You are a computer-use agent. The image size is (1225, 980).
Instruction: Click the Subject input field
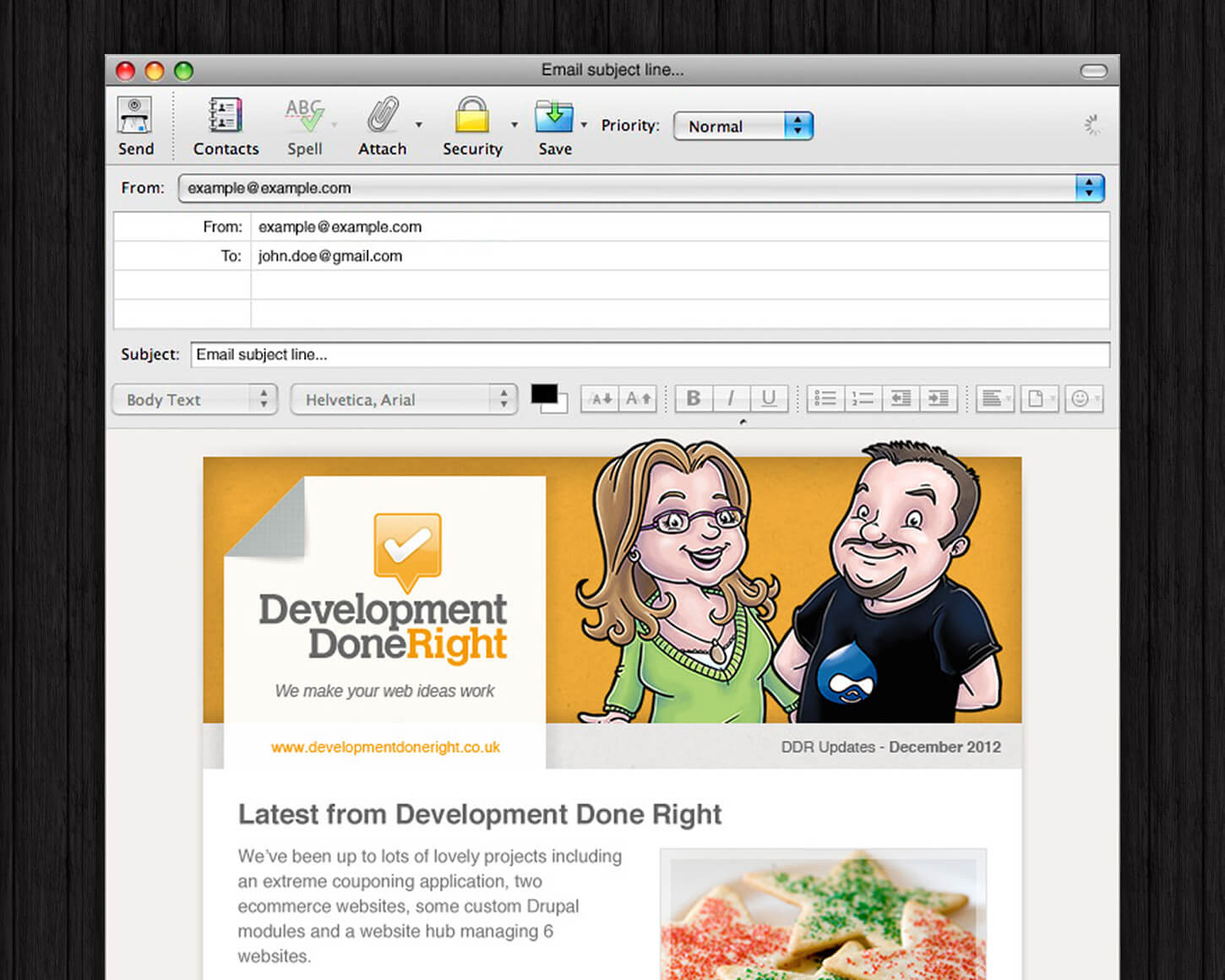[x=650, y=355]
